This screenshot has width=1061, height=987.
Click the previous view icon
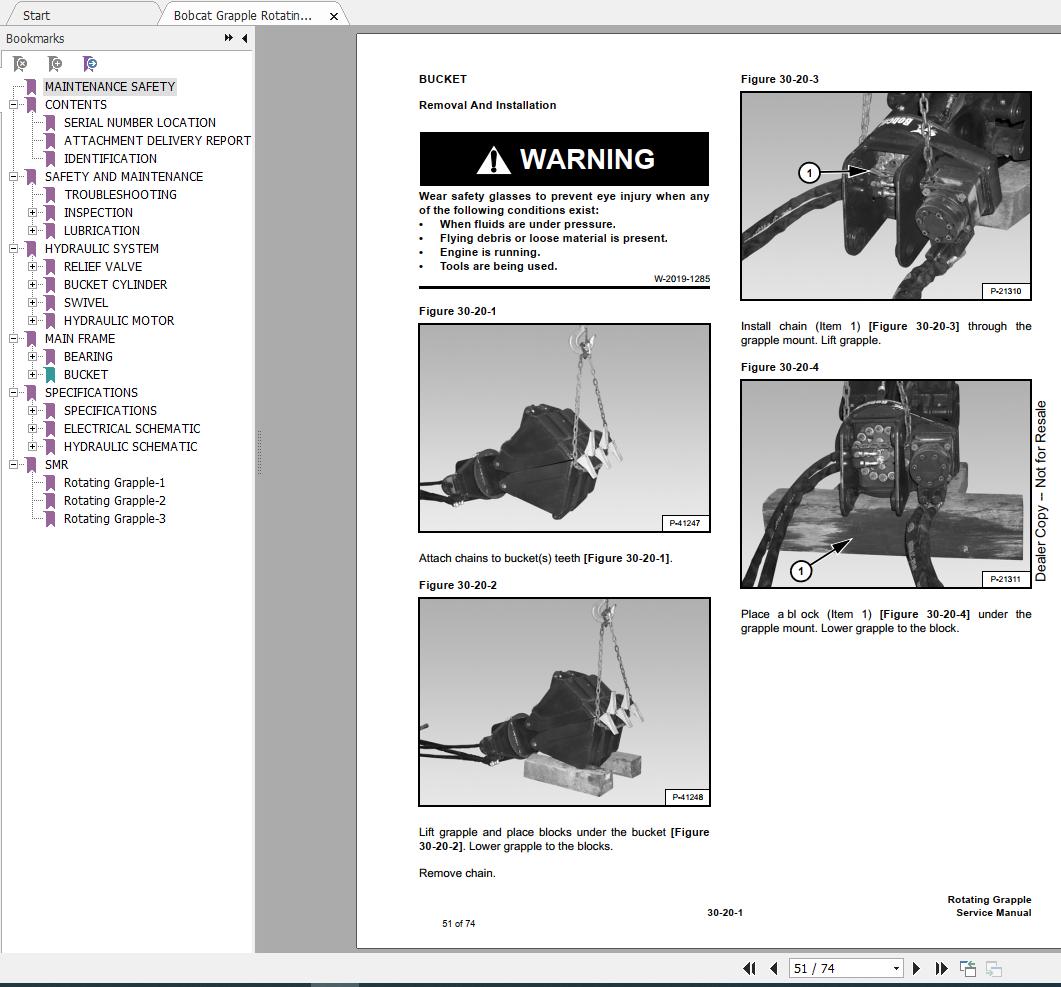968,968
